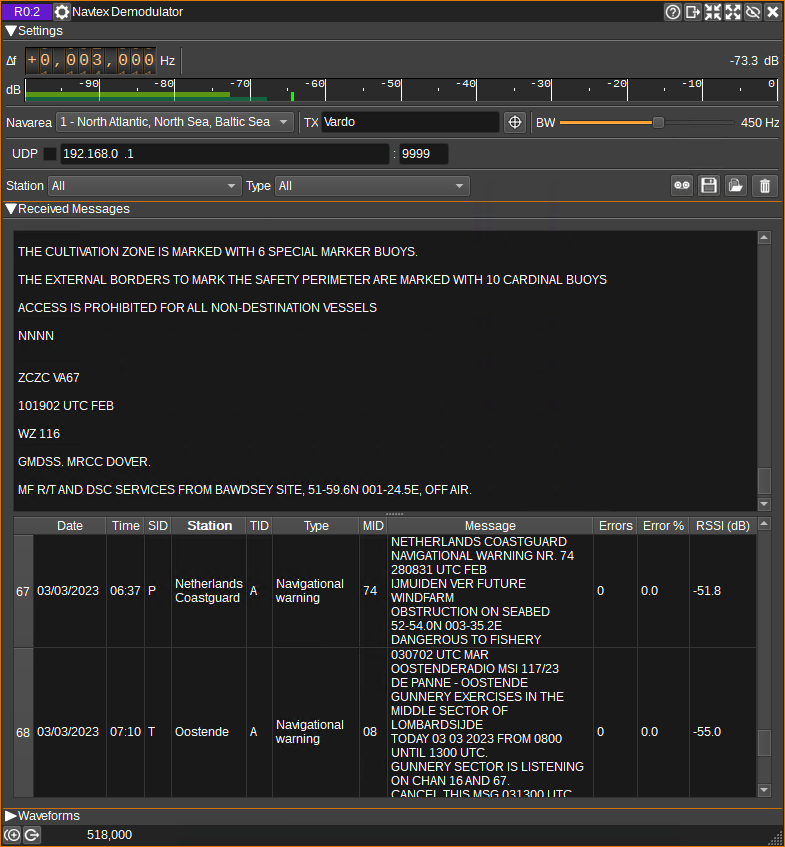Click time cell 07:10
Image resolution: width=785 pixels, height=847 pixels.
(x=125, y=732)
